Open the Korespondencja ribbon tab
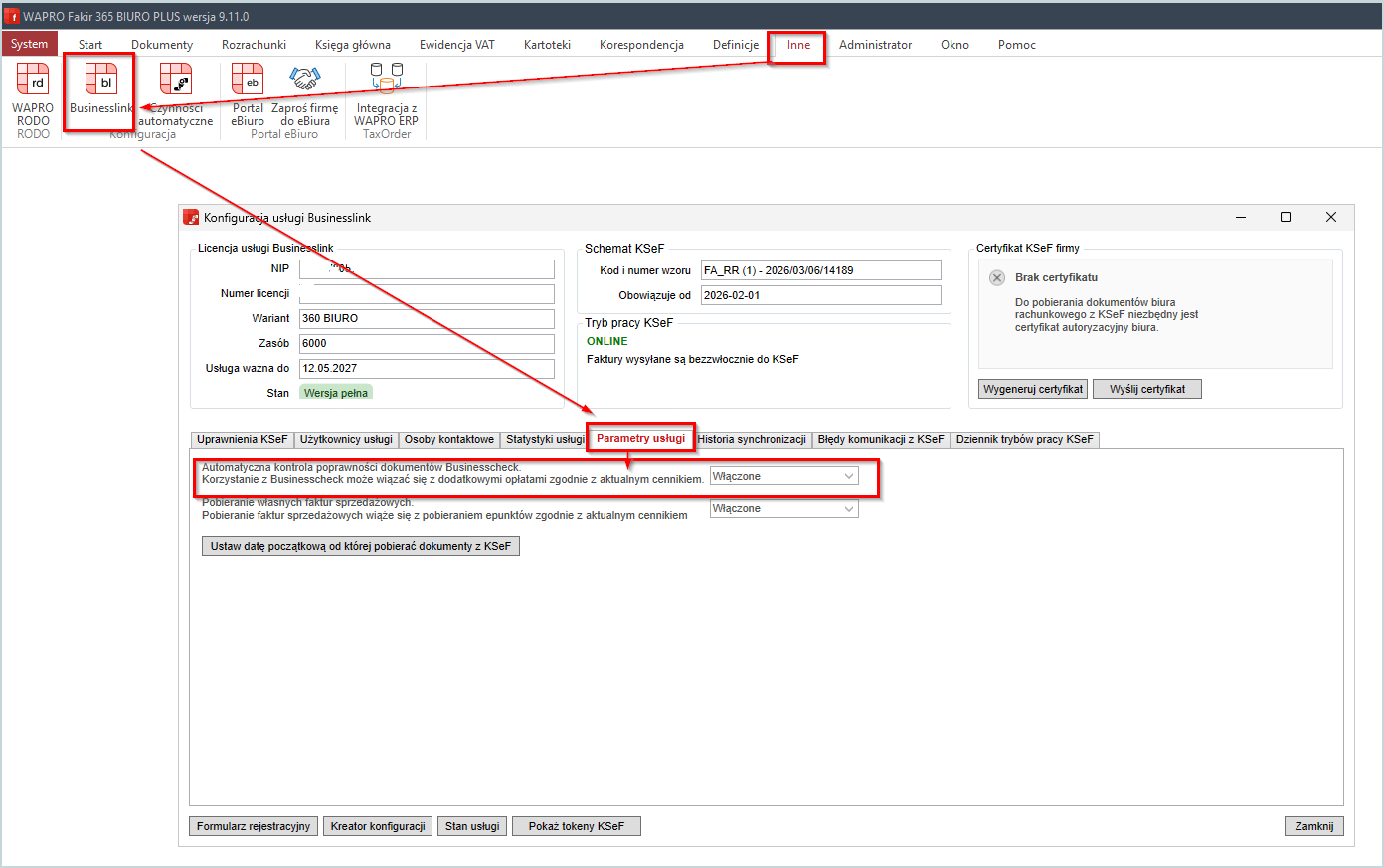This screenshot has height=868, width=1384. tap(641, 45)
